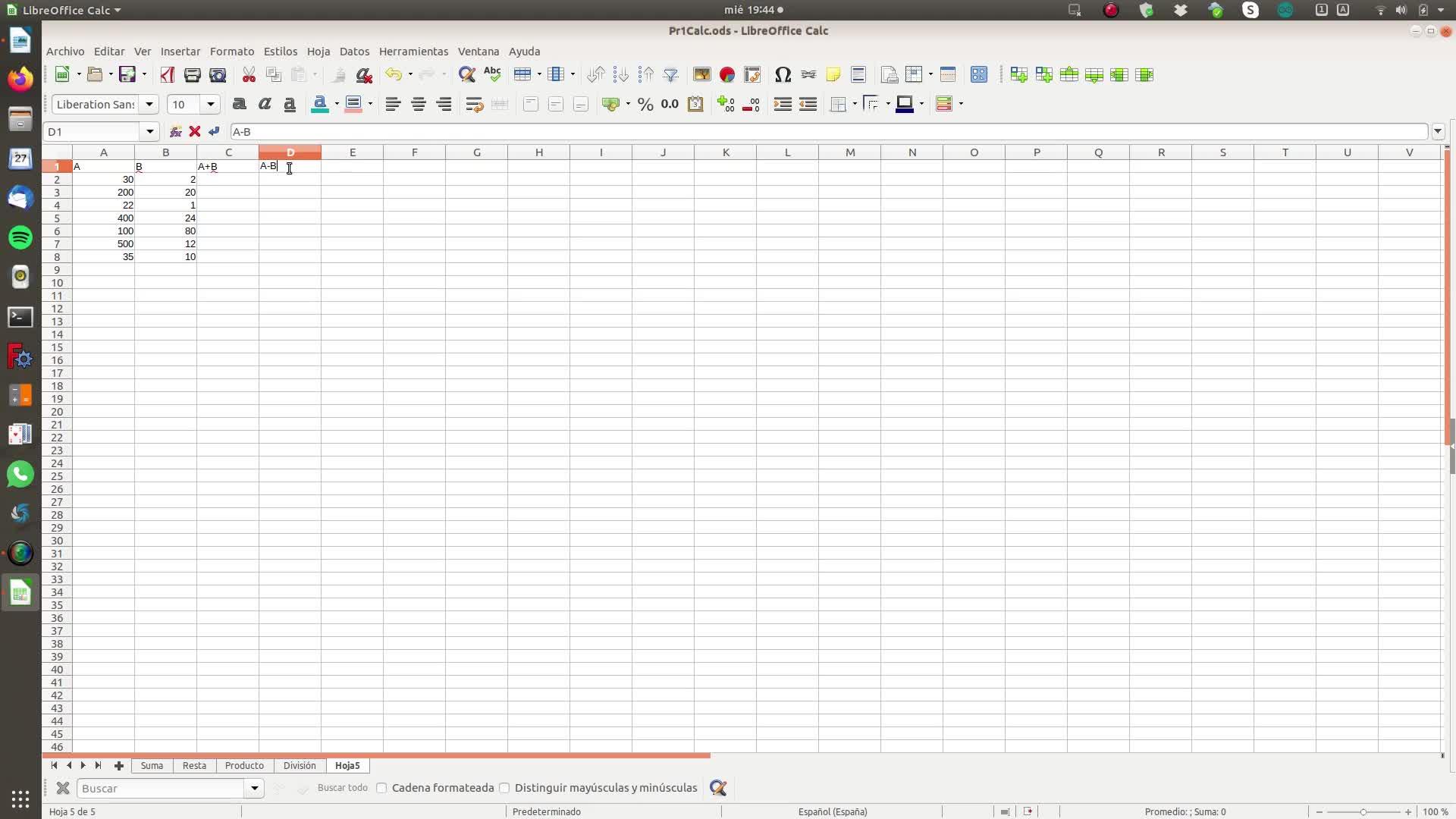Switch to the Producto sheet tab
Image resolution: width=1456 pixels, height=819 pixels.
point(244,766)
